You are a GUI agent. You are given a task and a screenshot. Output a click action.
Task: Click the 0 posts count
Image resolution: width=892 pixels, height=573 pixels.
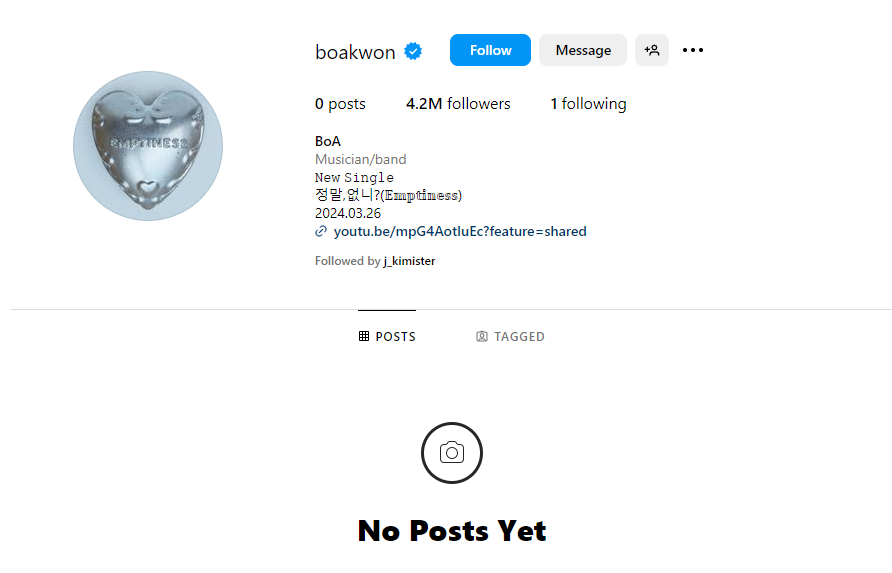[340, 104]
